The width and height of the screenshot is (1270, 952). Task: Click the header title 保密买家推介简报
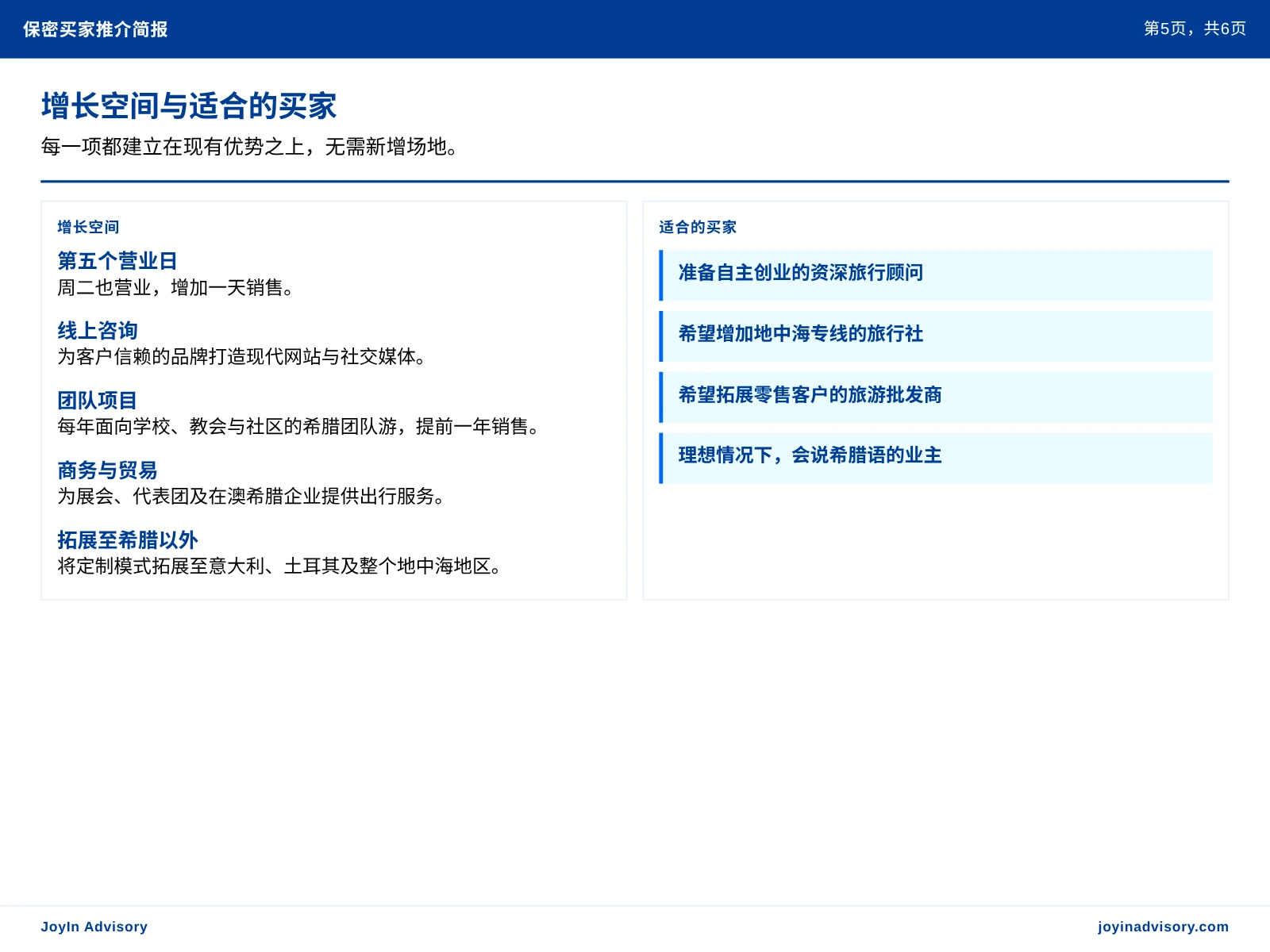point(95,29)
